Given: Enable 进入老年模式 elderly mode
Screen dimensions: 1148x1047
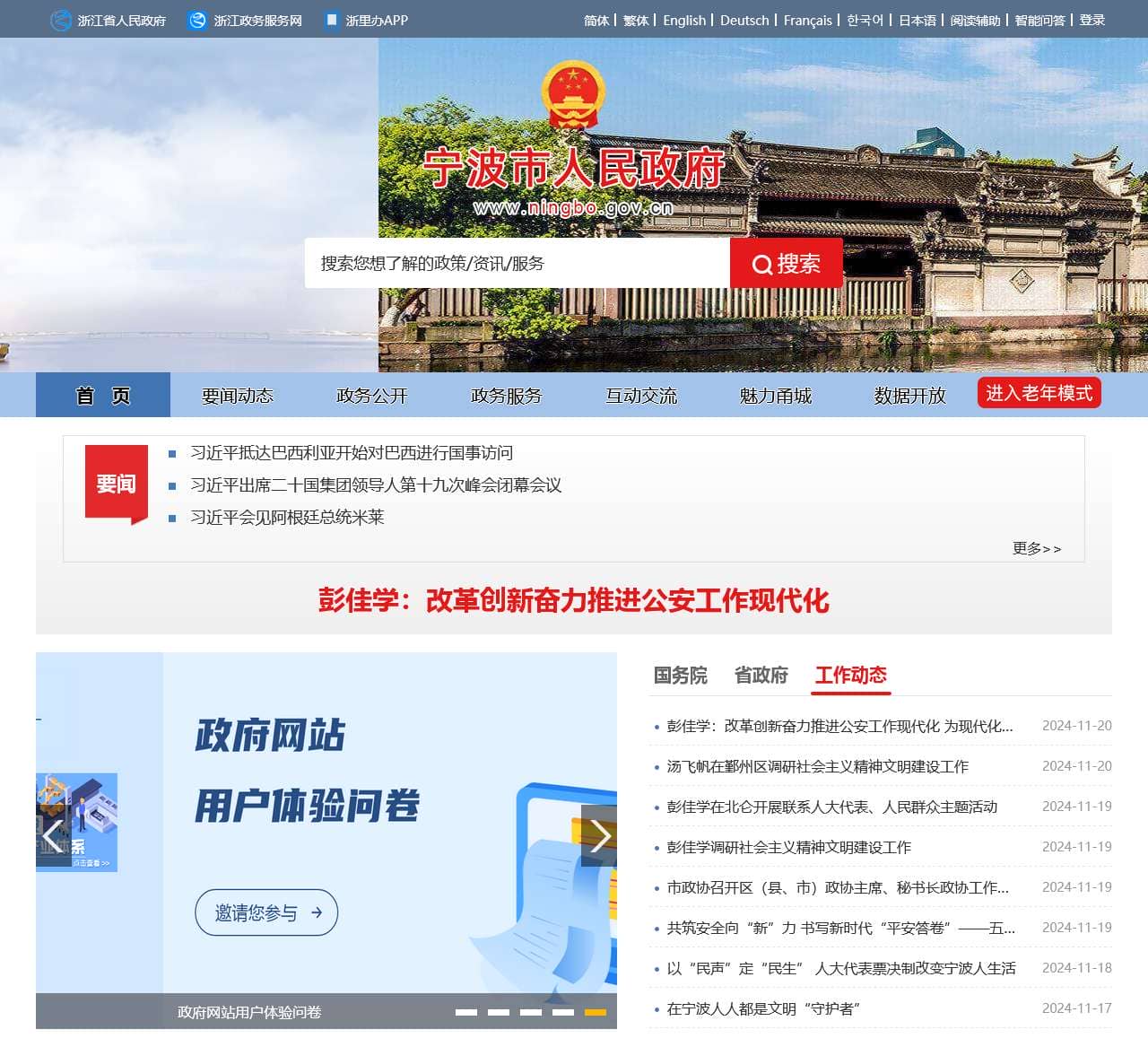Looking at the screenshot, I should (x=1039, y=392).
